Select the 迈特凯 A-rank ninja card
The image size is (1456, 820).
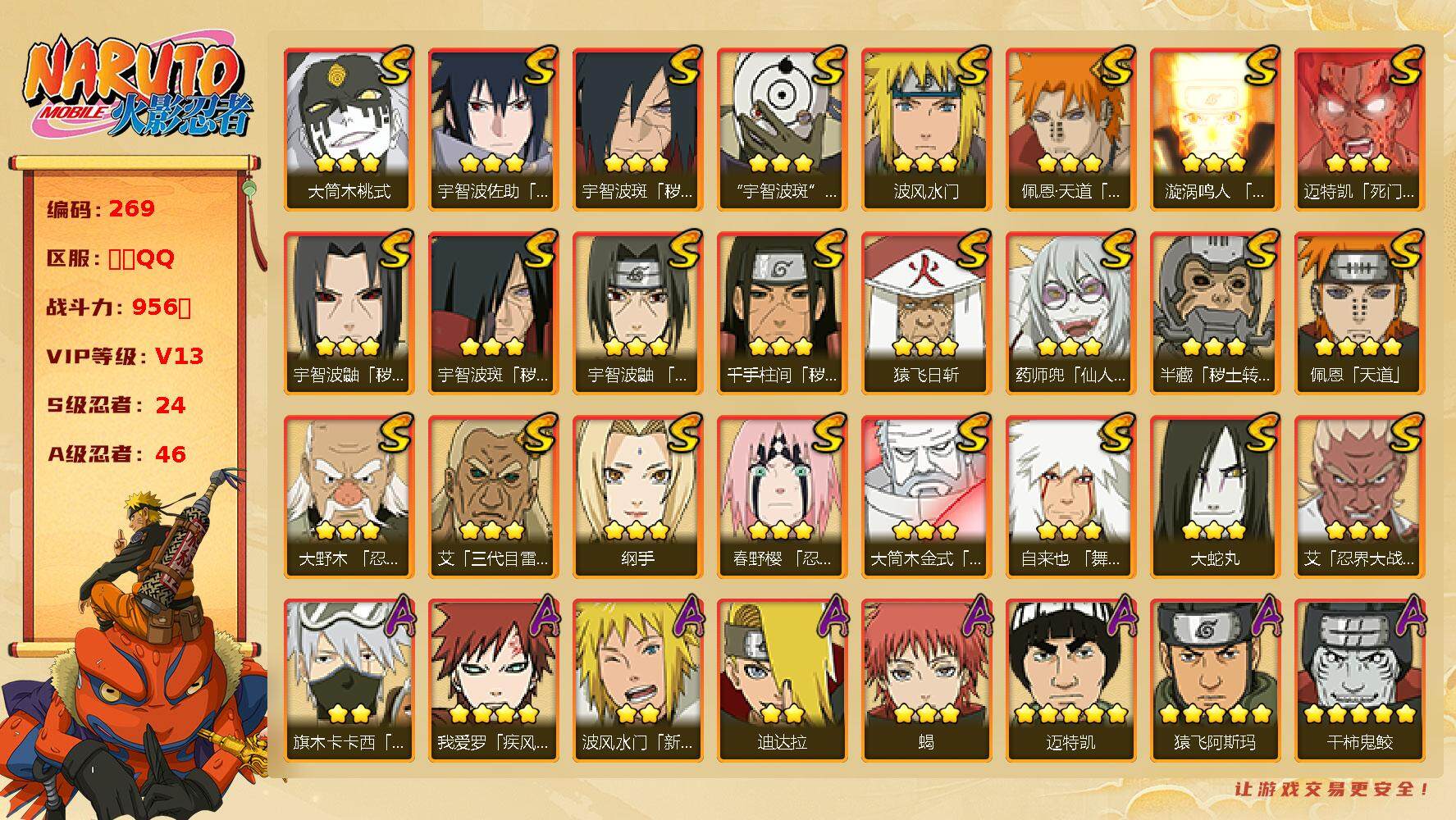(1071, 681)
